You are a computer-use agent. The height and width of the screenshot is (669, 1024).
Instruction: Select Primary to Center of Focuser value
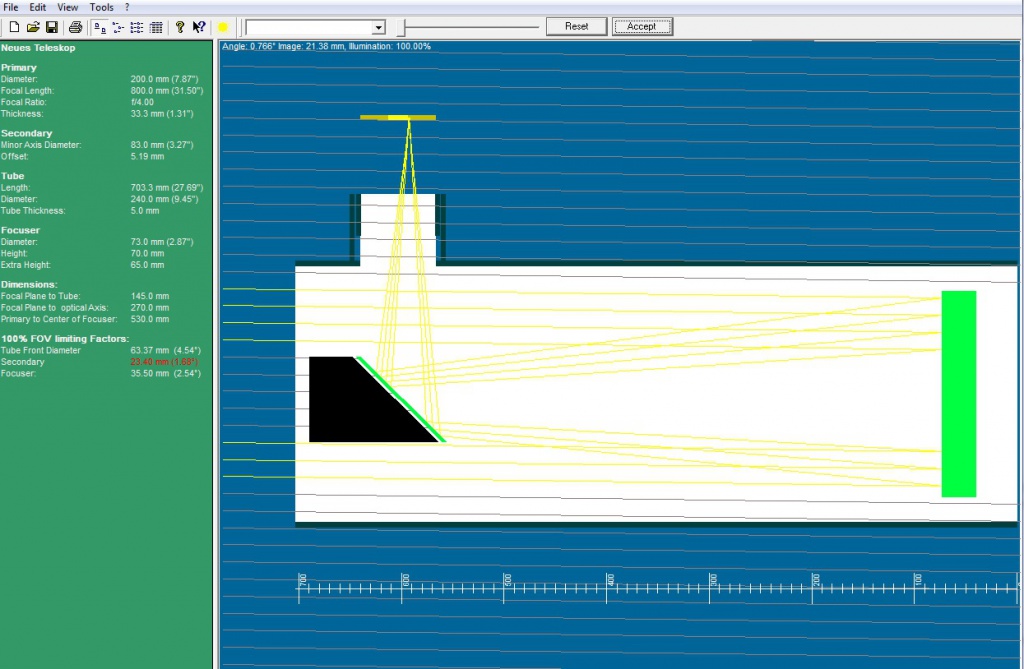point(150,319)
